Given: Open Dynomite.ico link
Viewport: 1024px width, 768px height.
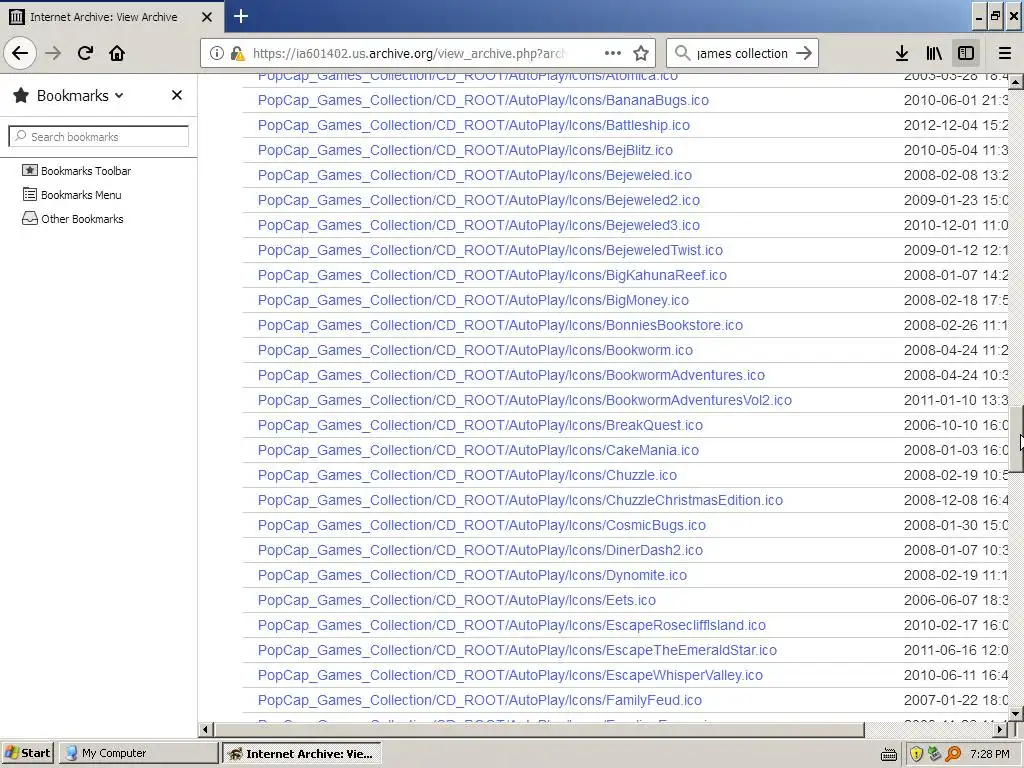Looking at the screenshot, I should click(472, 575).
